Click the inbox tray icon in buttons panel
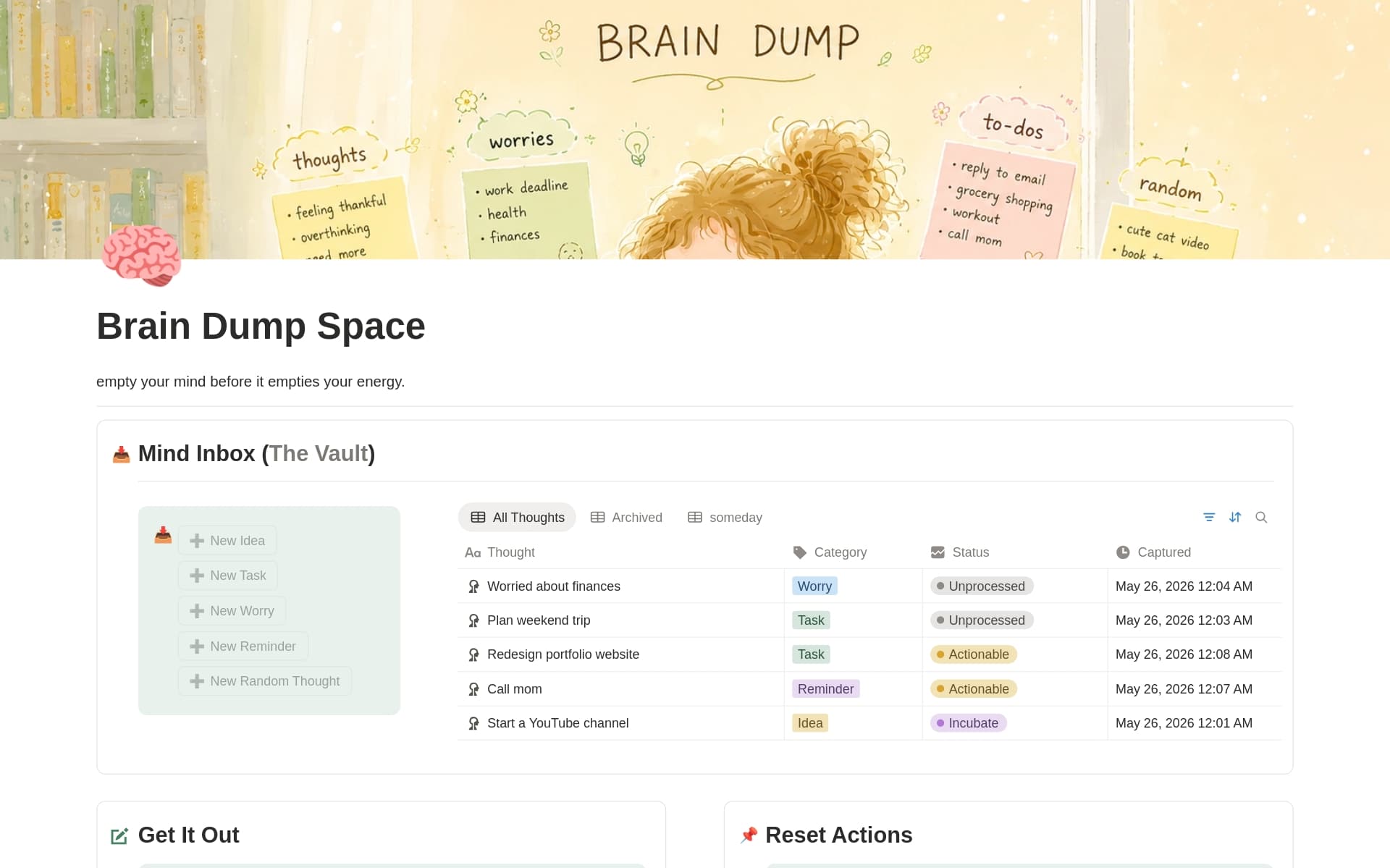This screenshot has height=868, width=1390. coord(163,535)
